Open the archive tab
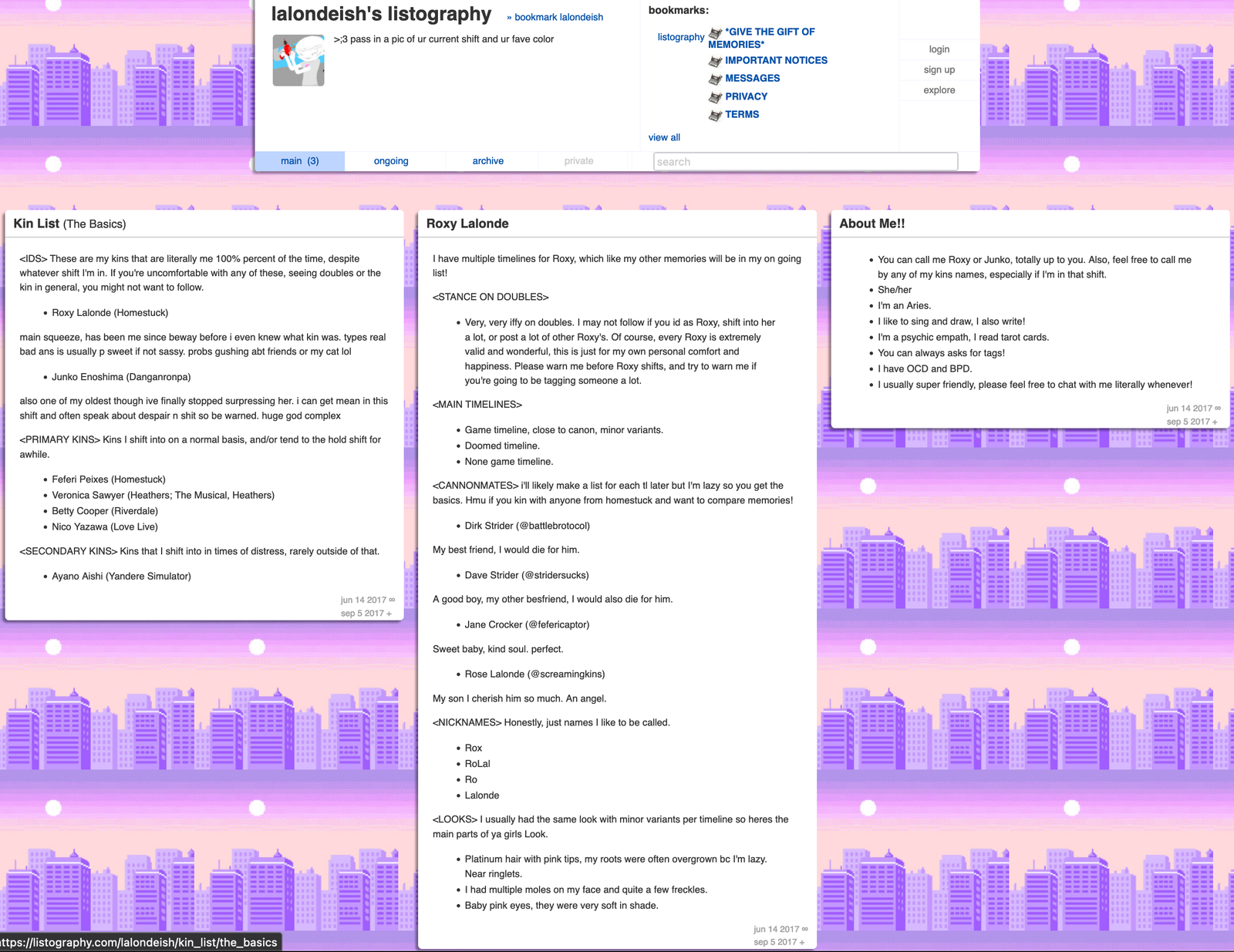 (x=488, y=161)
